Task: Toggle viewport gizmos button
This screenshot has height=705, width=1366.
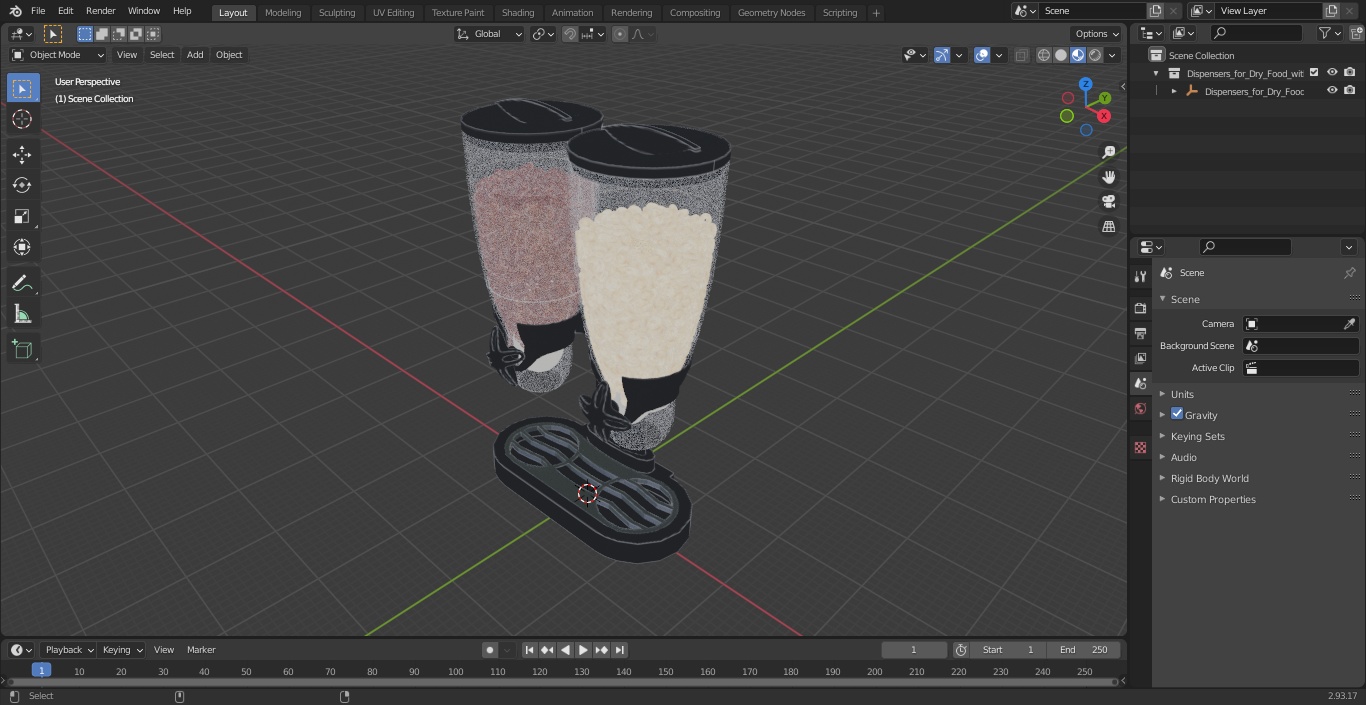Action: pos(942,55)
